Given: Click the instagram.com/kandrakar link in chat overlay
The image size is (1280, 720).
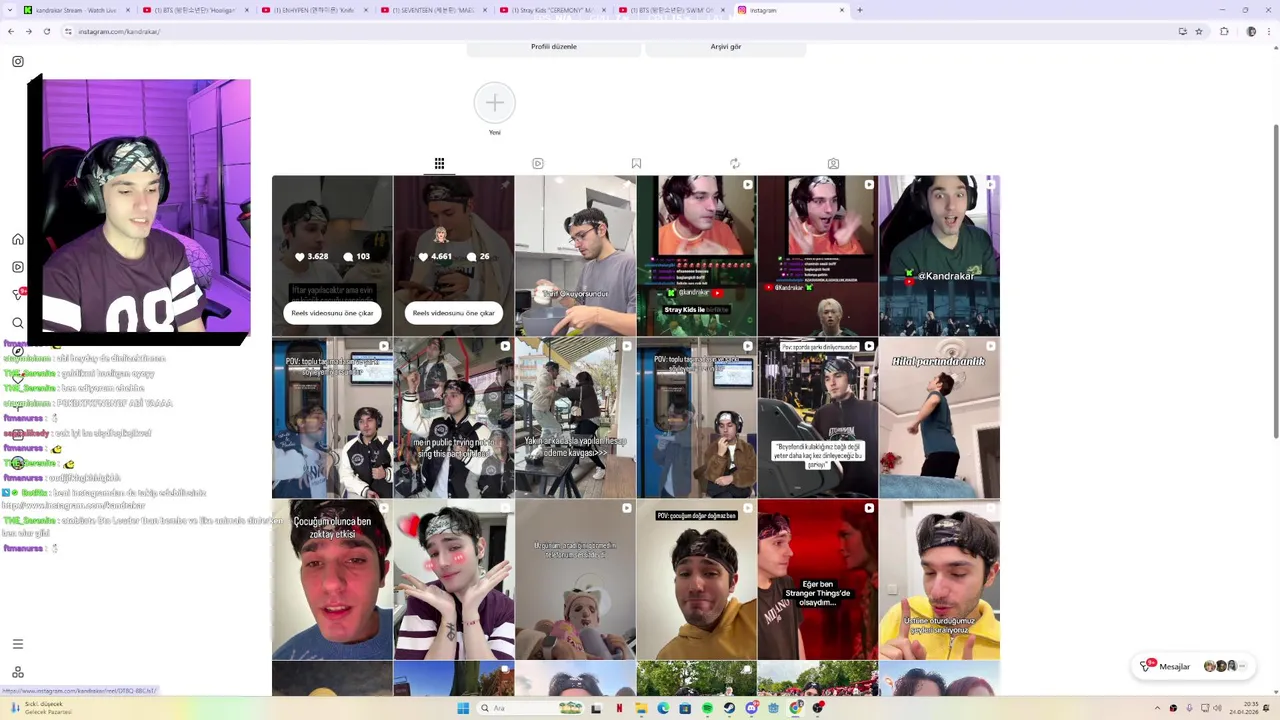Looking at the screenshot, I should [73, 505].
